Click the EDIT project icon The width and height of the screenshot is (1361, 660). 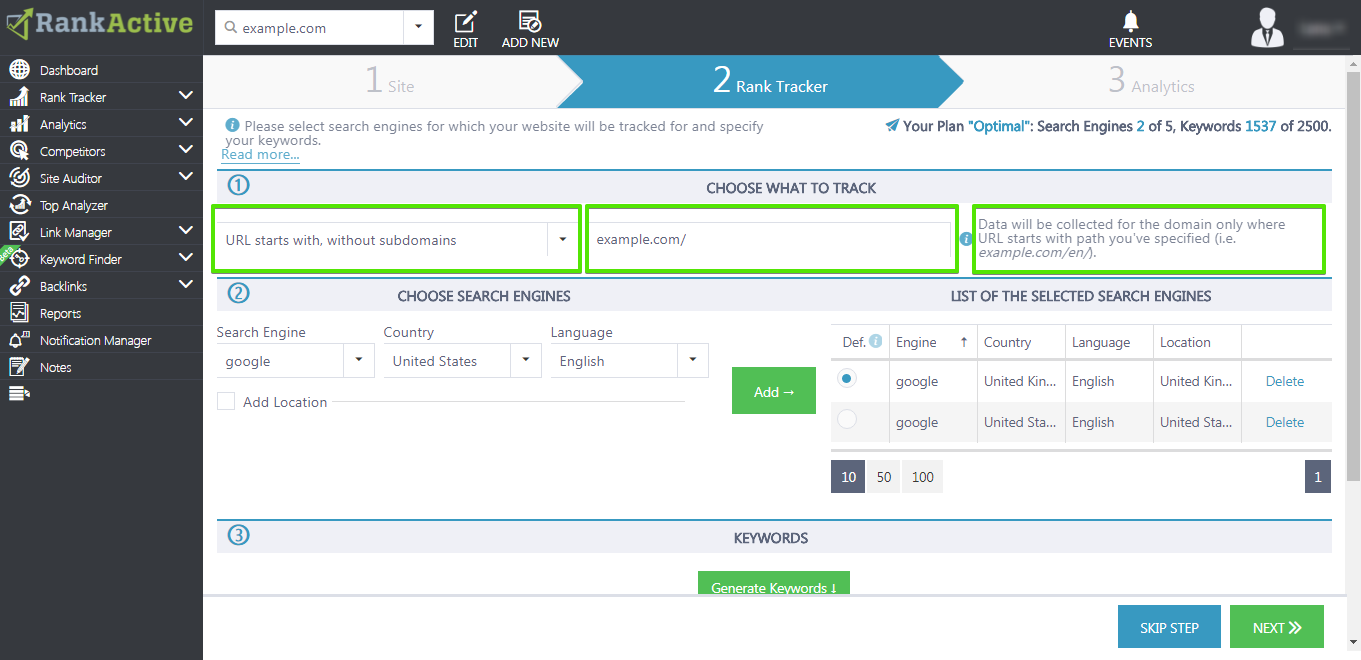(466, 22)
